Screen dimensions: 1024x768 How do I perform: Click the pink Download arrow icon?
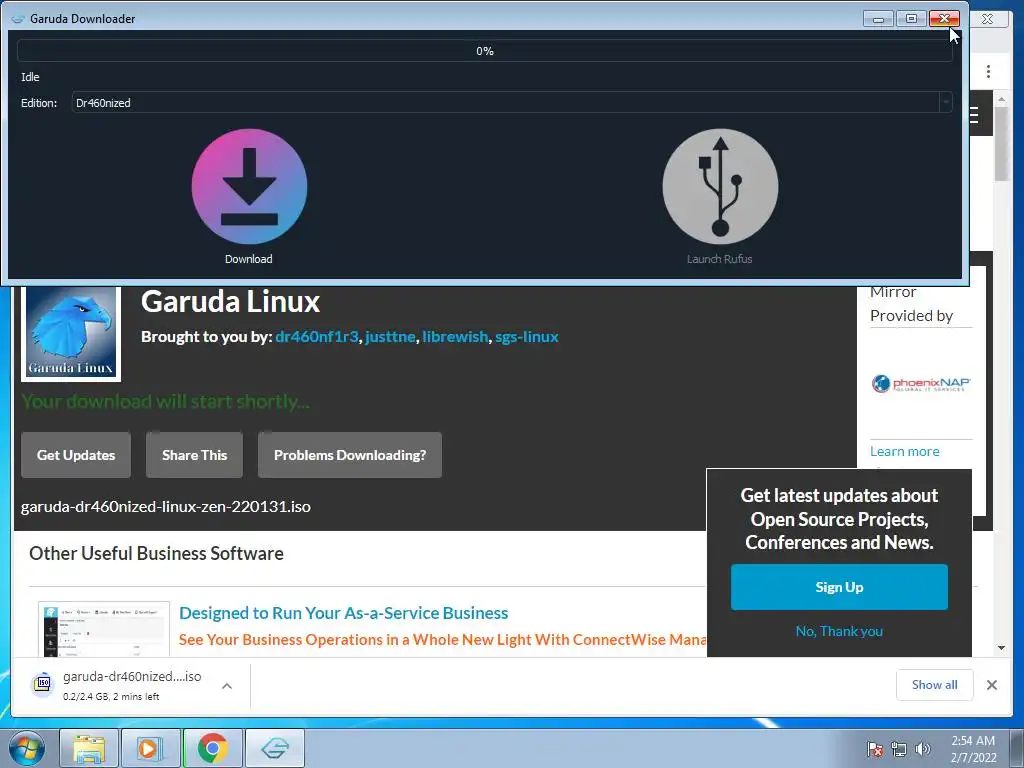[x=249, y=186]
